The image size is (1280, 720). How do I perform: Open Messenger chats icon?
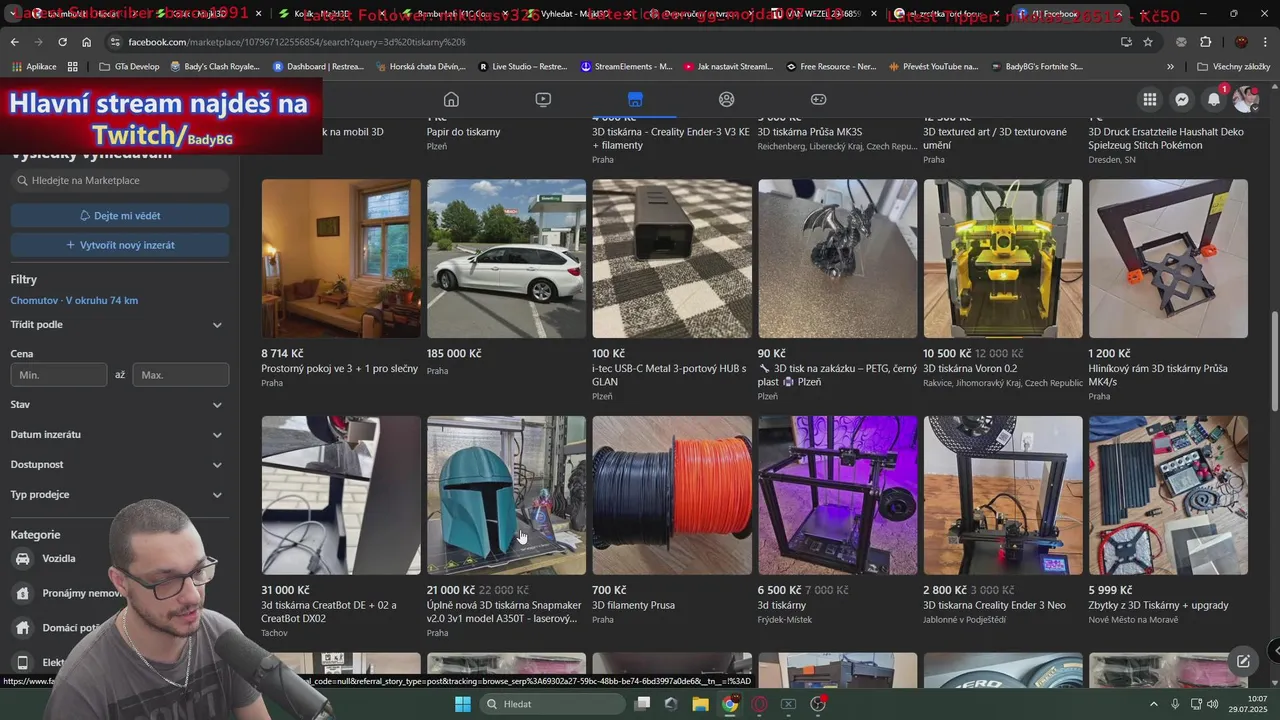(x=1182, y=99)
